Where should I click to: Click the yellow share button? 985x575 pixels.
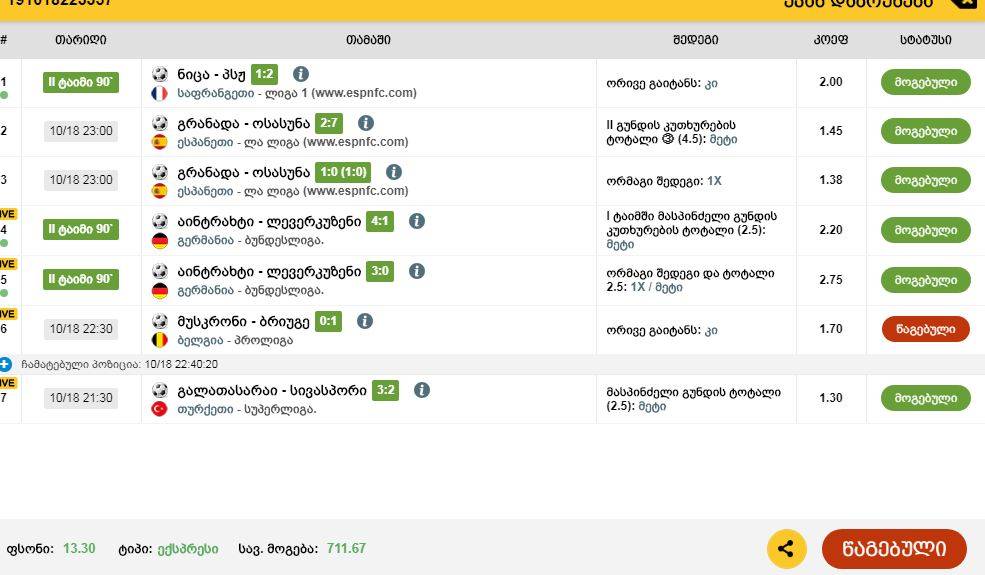tap(786, 549)
